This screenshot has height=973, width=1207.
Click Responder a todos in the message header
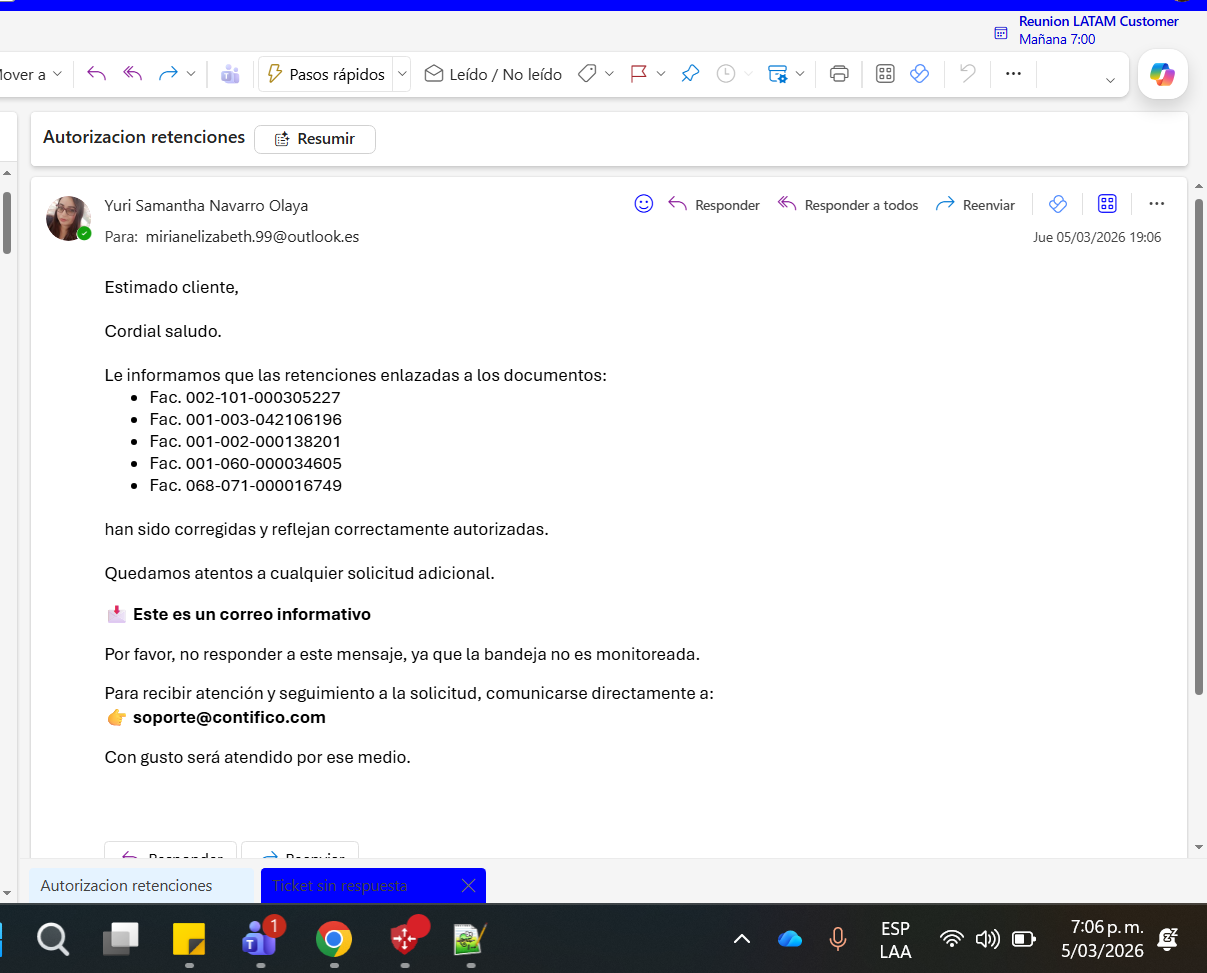(848, 205)
